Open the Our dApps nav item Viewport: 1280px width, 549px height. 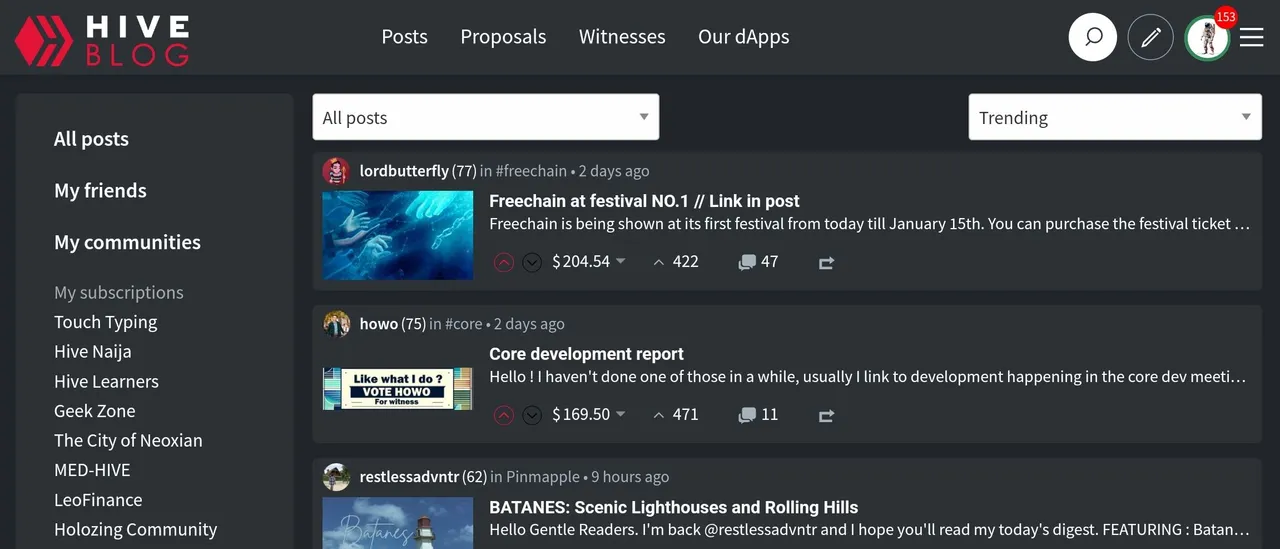pyautogui.click(x=744, y=37)
